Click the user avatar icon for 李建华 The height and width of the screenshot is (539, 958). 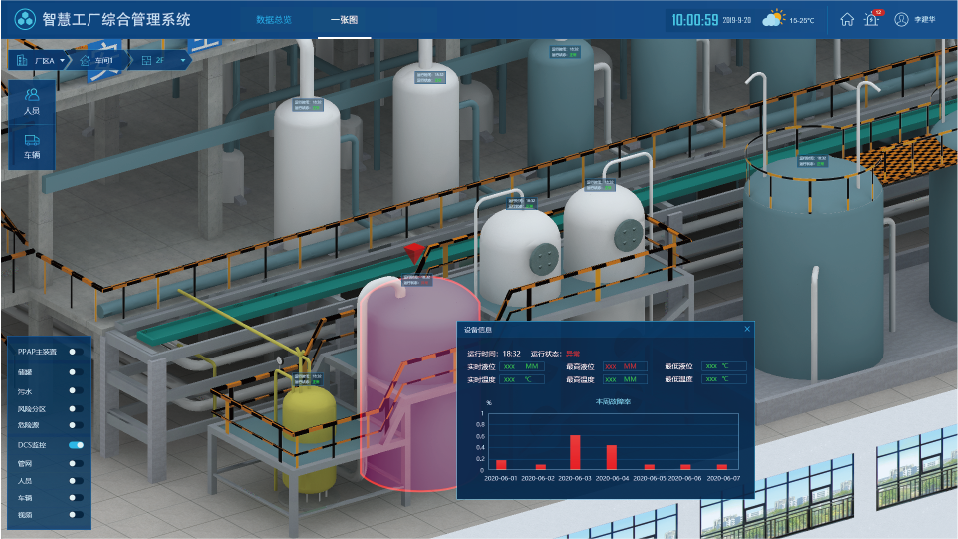[901, 19]
